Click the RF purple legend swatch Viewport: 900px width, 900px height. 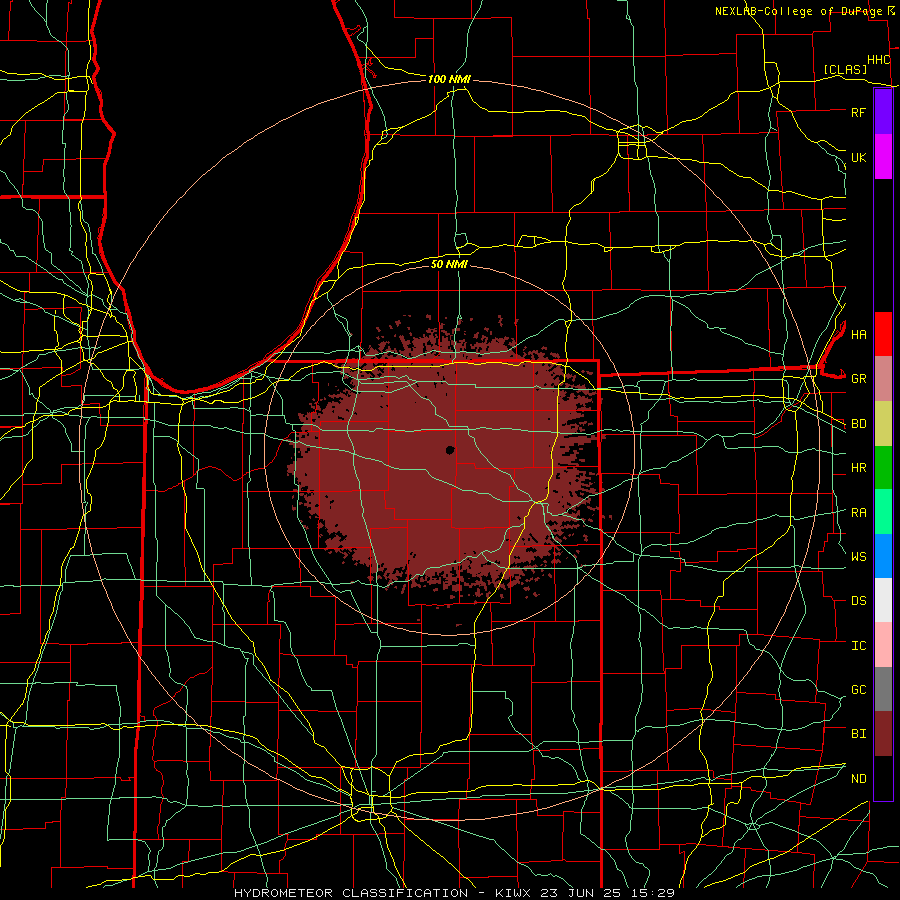point(883,112)
